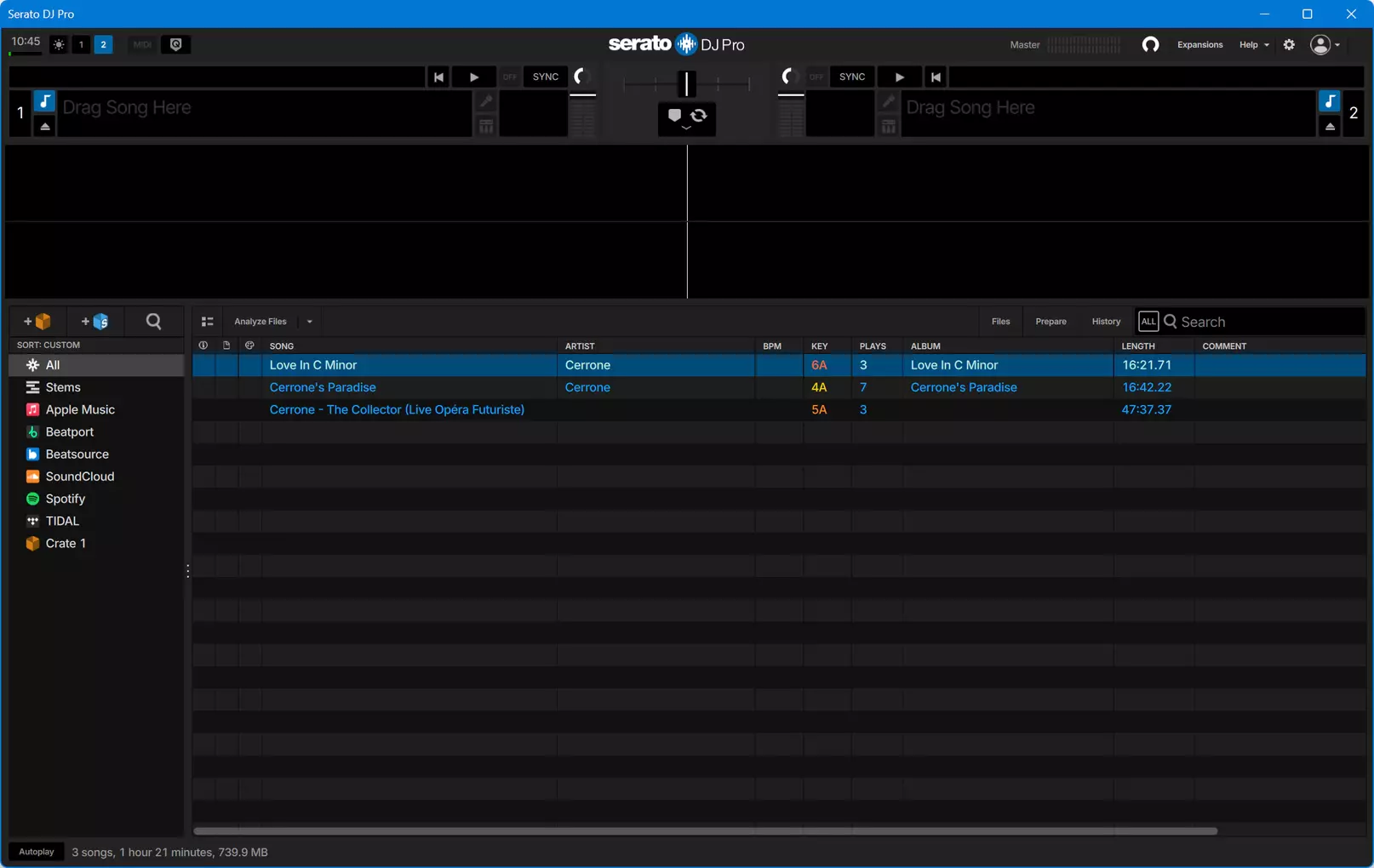Viewport: 1374px width, 868px height.
Task: Switch to display layout 2
Action: (x=103, y=44)
